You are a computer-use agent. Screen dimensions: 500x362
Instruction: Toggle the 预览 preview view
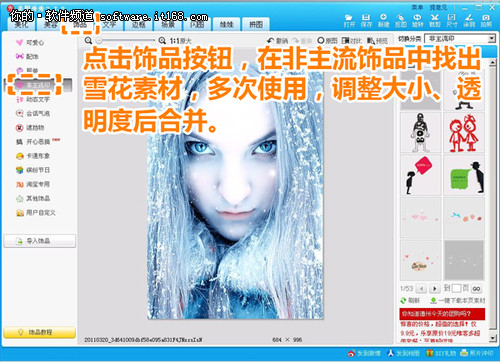(377, 40)
